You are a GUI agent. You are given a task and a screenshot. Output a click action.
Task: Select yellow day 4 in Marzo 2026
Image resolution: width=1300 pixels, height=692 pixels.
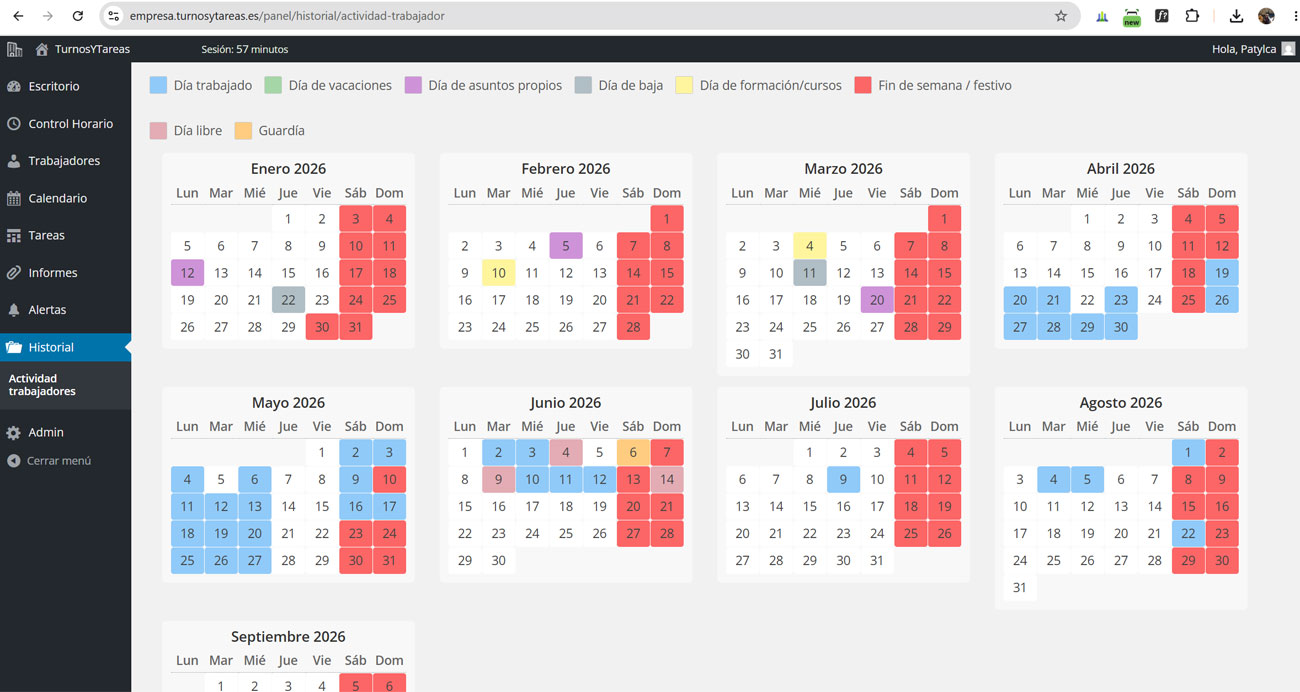[809, 246]
